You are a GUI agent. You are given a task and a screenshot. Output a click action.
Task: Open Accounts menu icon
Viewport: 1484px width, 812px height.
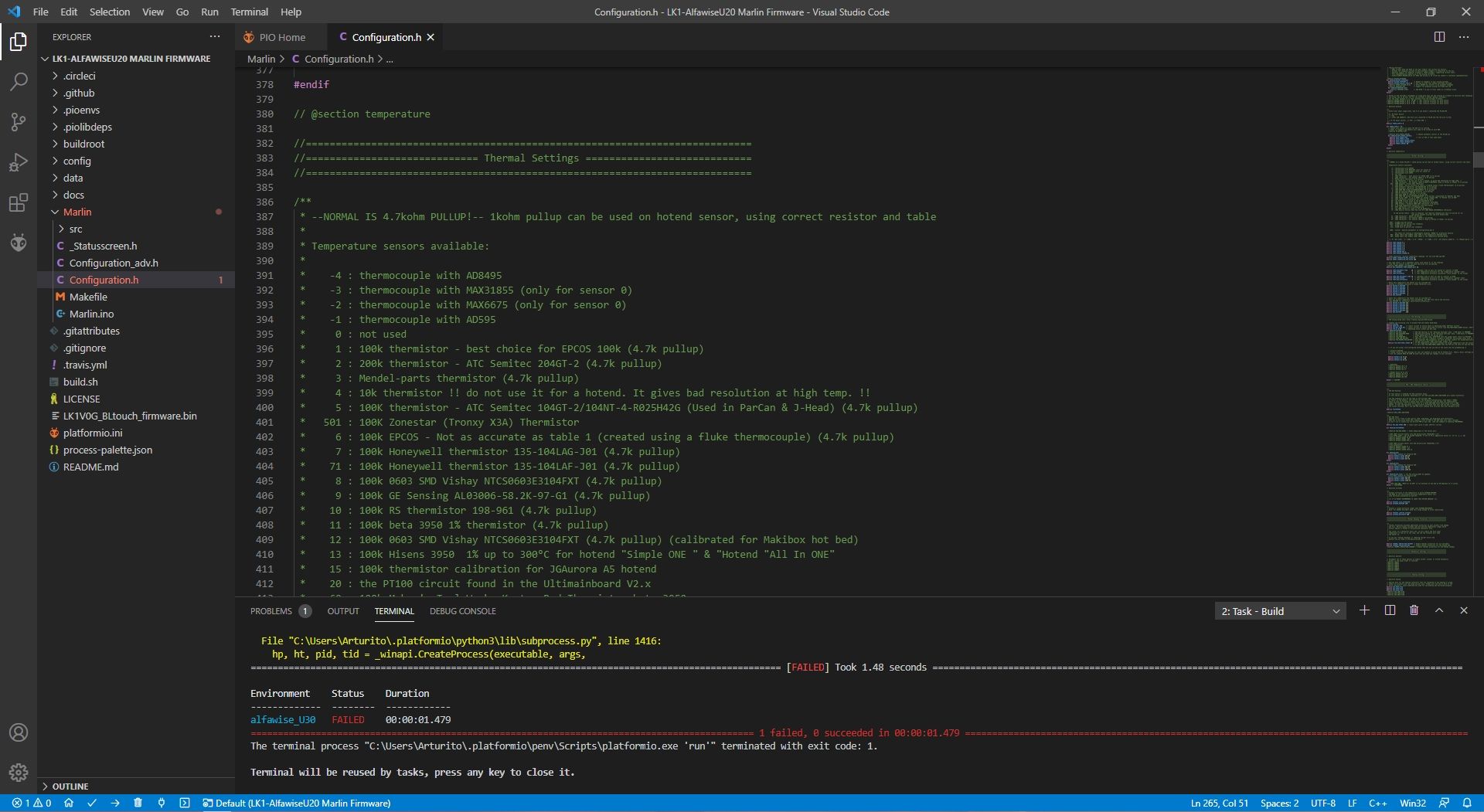pos(19,732)
